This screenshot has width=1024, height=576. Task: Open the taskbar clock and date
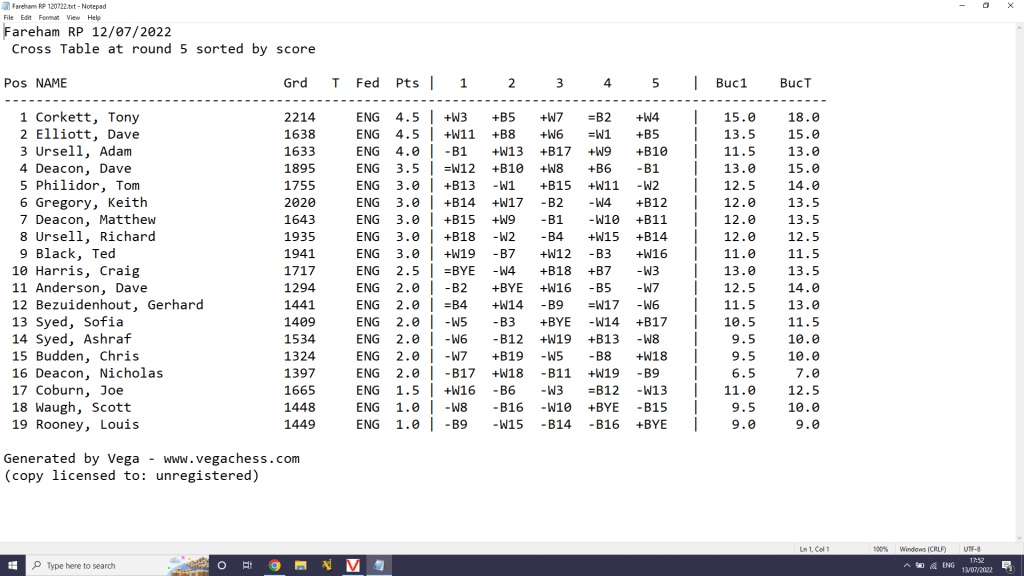[x=975, y=565]
